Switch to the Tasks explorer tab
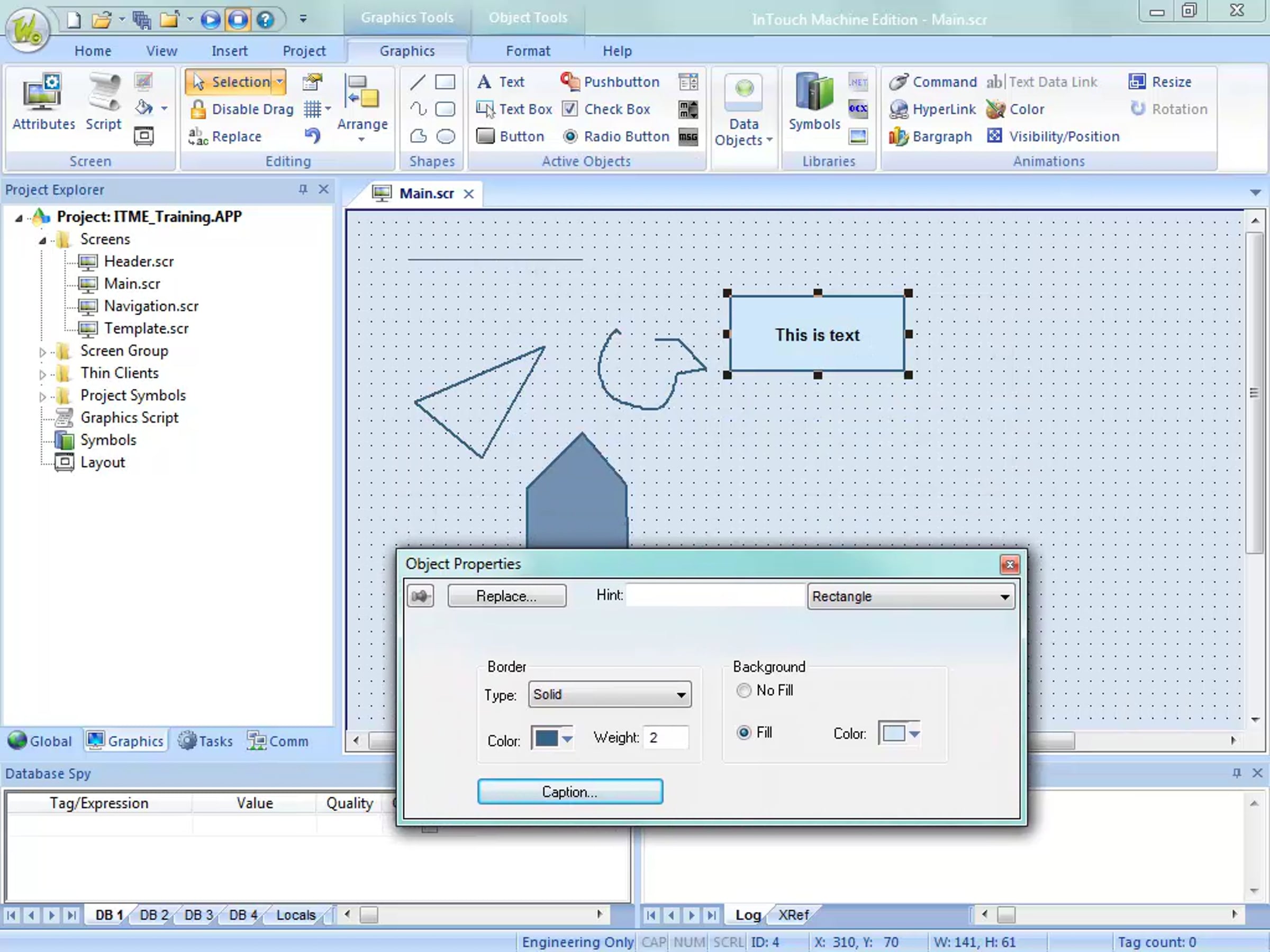The image size is (1270, 952). (205, 741)
